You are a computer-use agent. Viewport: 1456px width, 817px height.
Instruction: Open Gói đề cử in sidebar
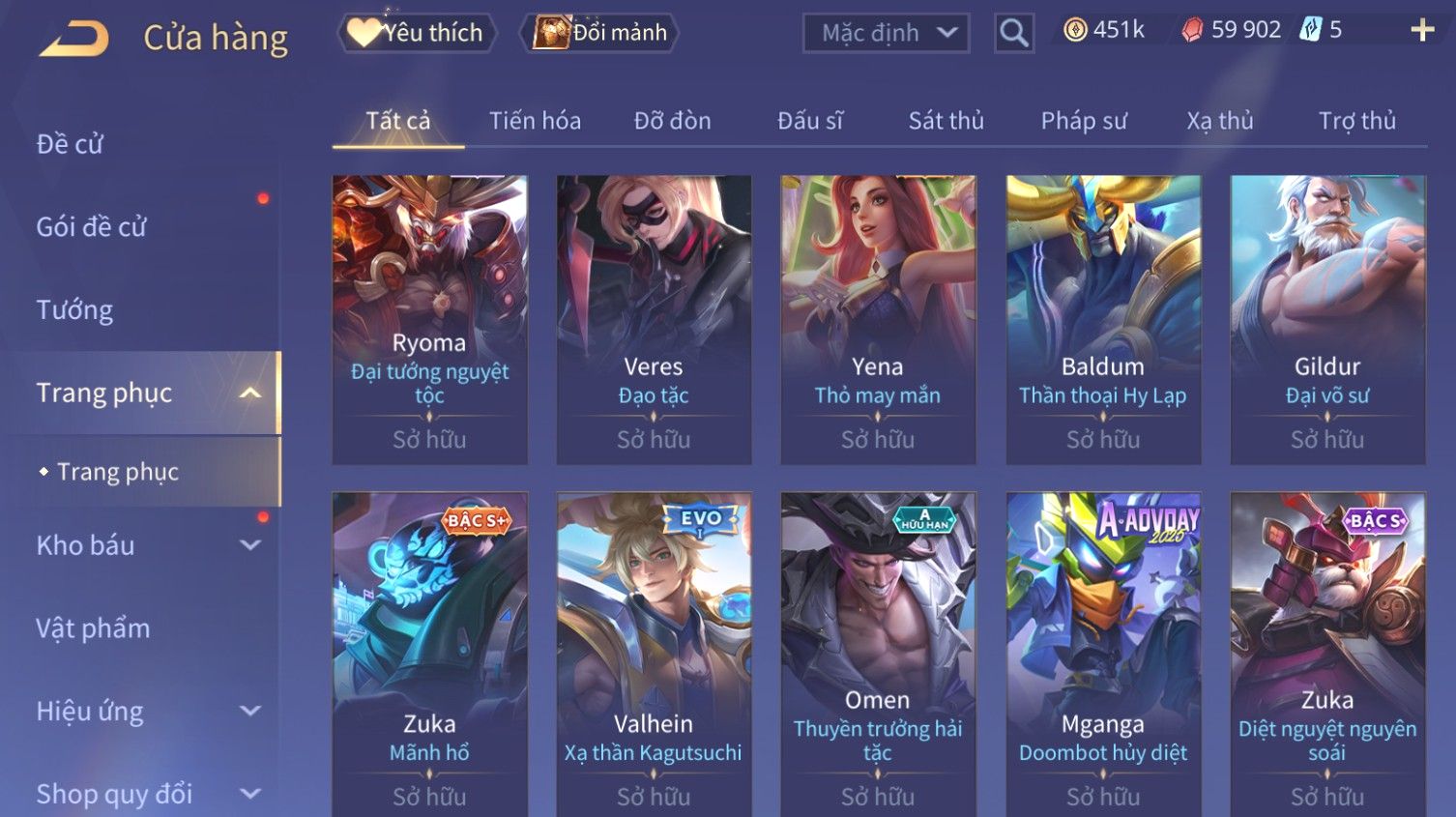[x=91, y=227]
